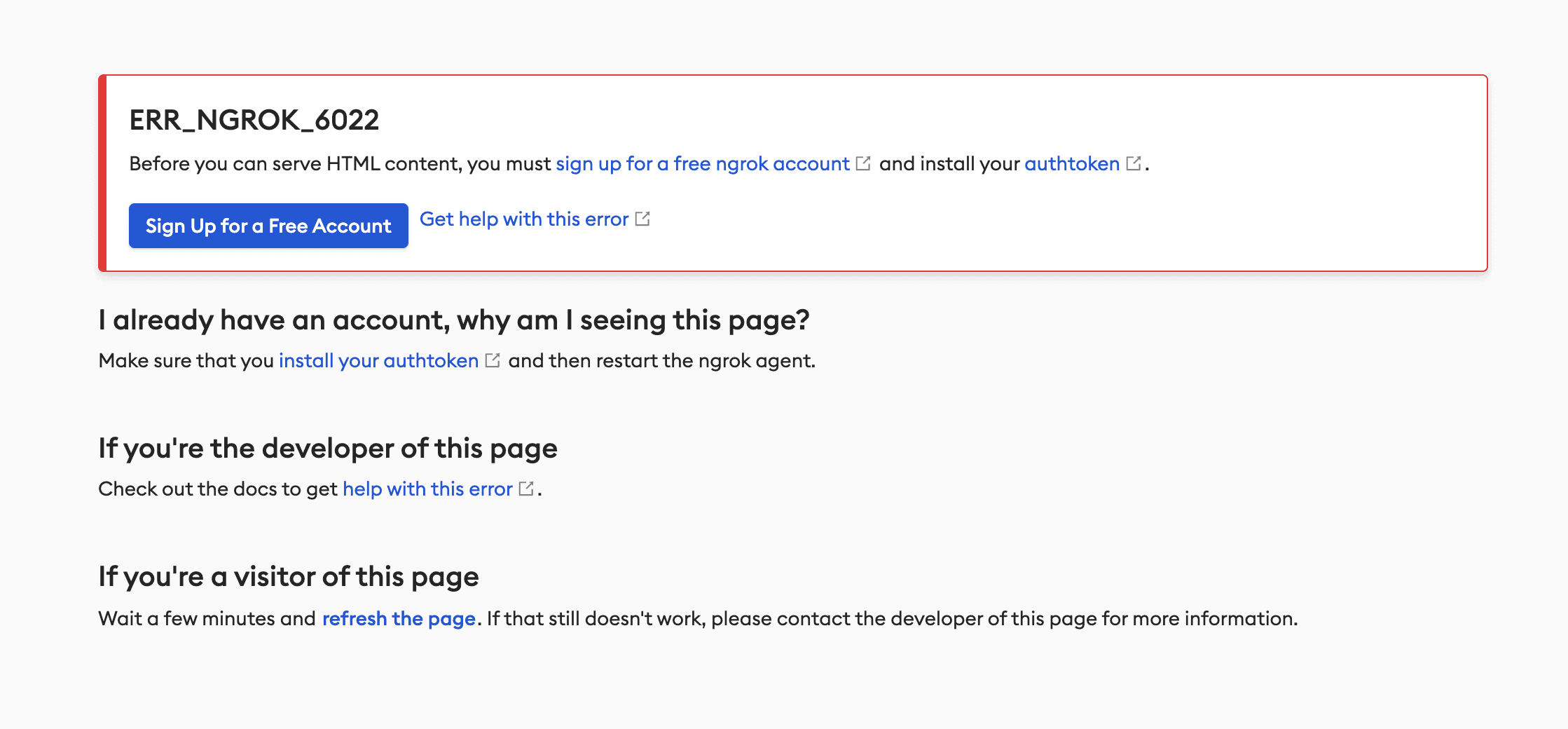Click external-link icon beside 'Get help with this error'
The height and width of the screenshot is (729, 1568).
[x=642, y=219]
